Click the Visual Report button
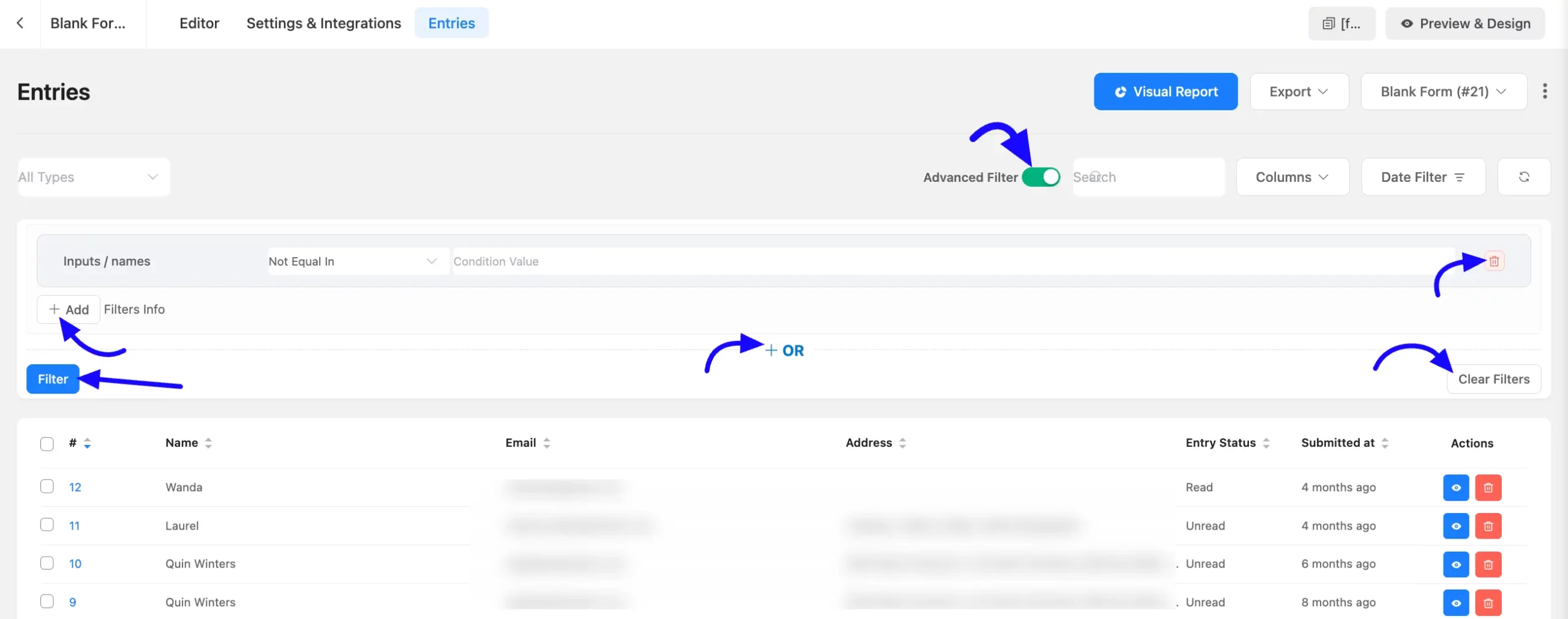This screenshot has height=619, width=1568. (x=1166, y=92)
